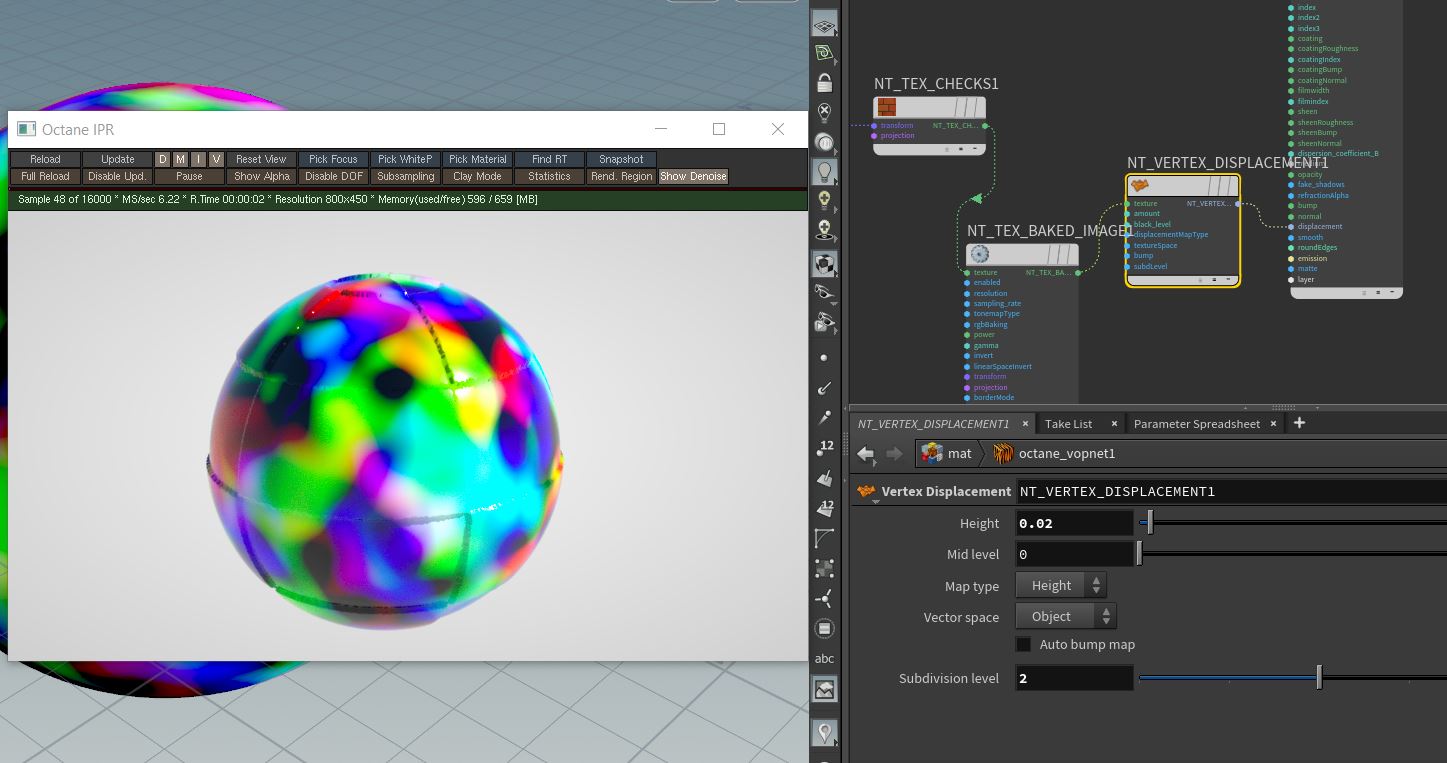Screen dimensions: 1447x763
Task: Click the Reload button in Octane IPR
Action: click(x=45, y=159)
